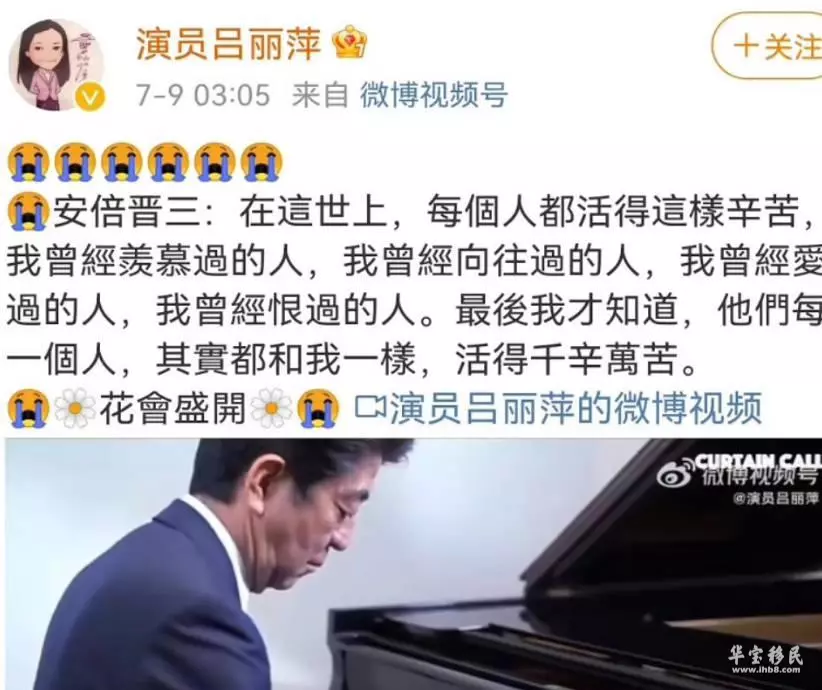Click the Weibo logo watermark on the video
The height and width of the screenshot is (690, 822).
pos(676,476)
